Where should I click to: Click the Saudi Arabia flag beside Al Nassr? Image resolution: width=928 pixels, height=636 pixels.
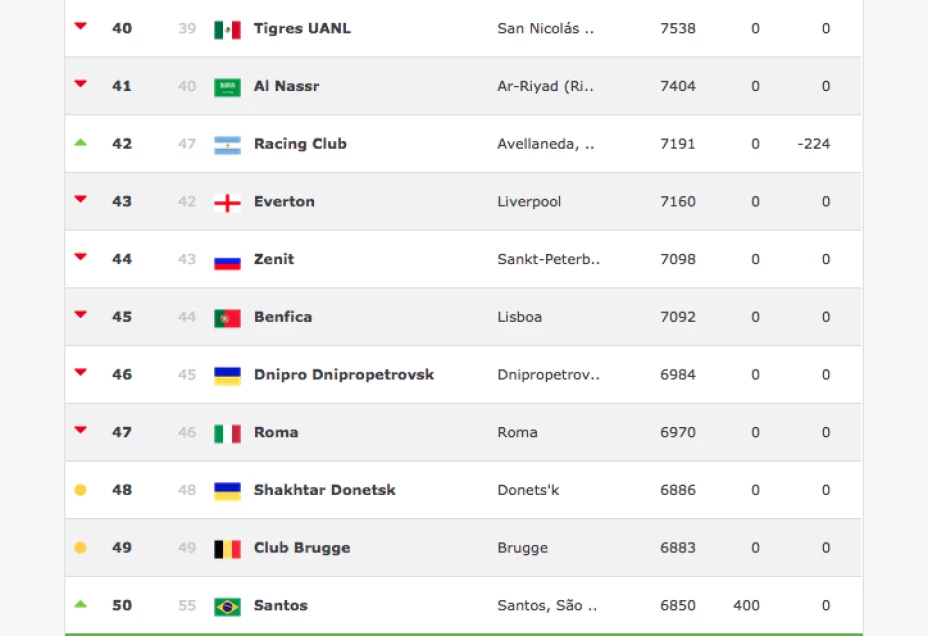click(x=227, y=88)
